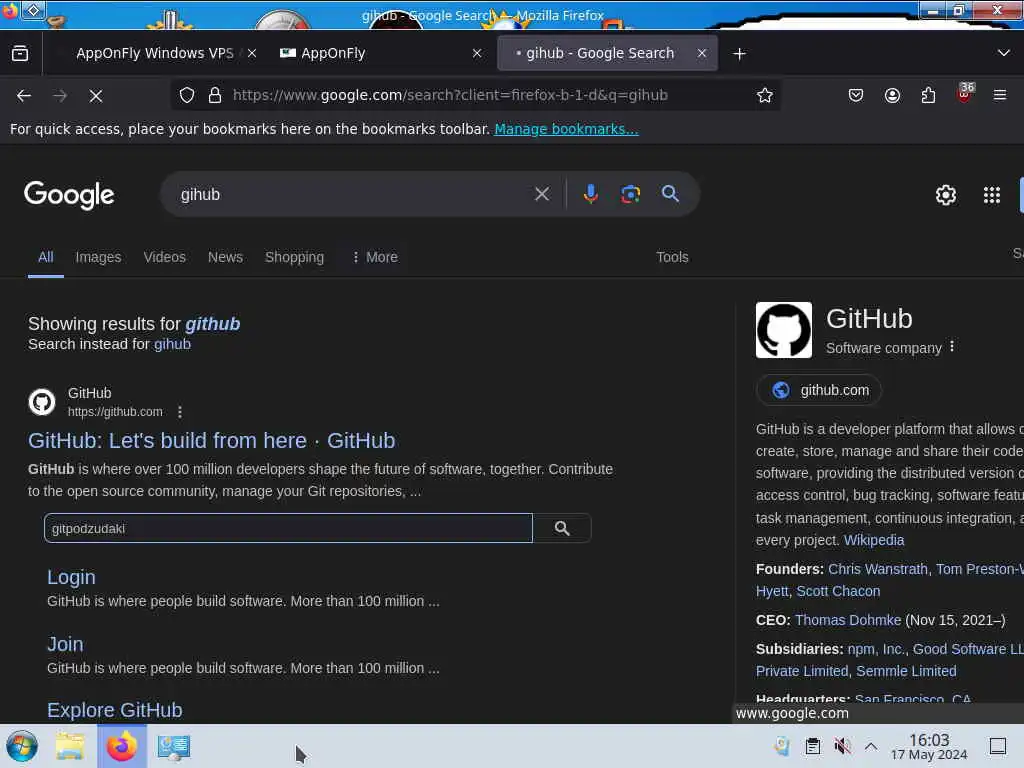This screenshot has width=1024, height=768.
Task: Open the GitHub Join sitelink
Action: [x=65, y=644]
